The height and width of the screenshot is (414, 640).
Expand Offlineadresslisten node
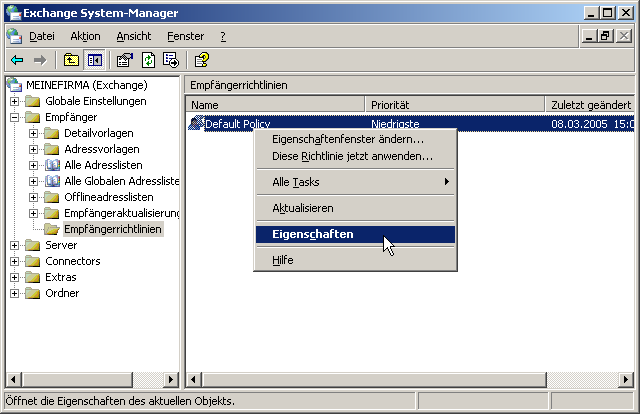click(33, 197)
